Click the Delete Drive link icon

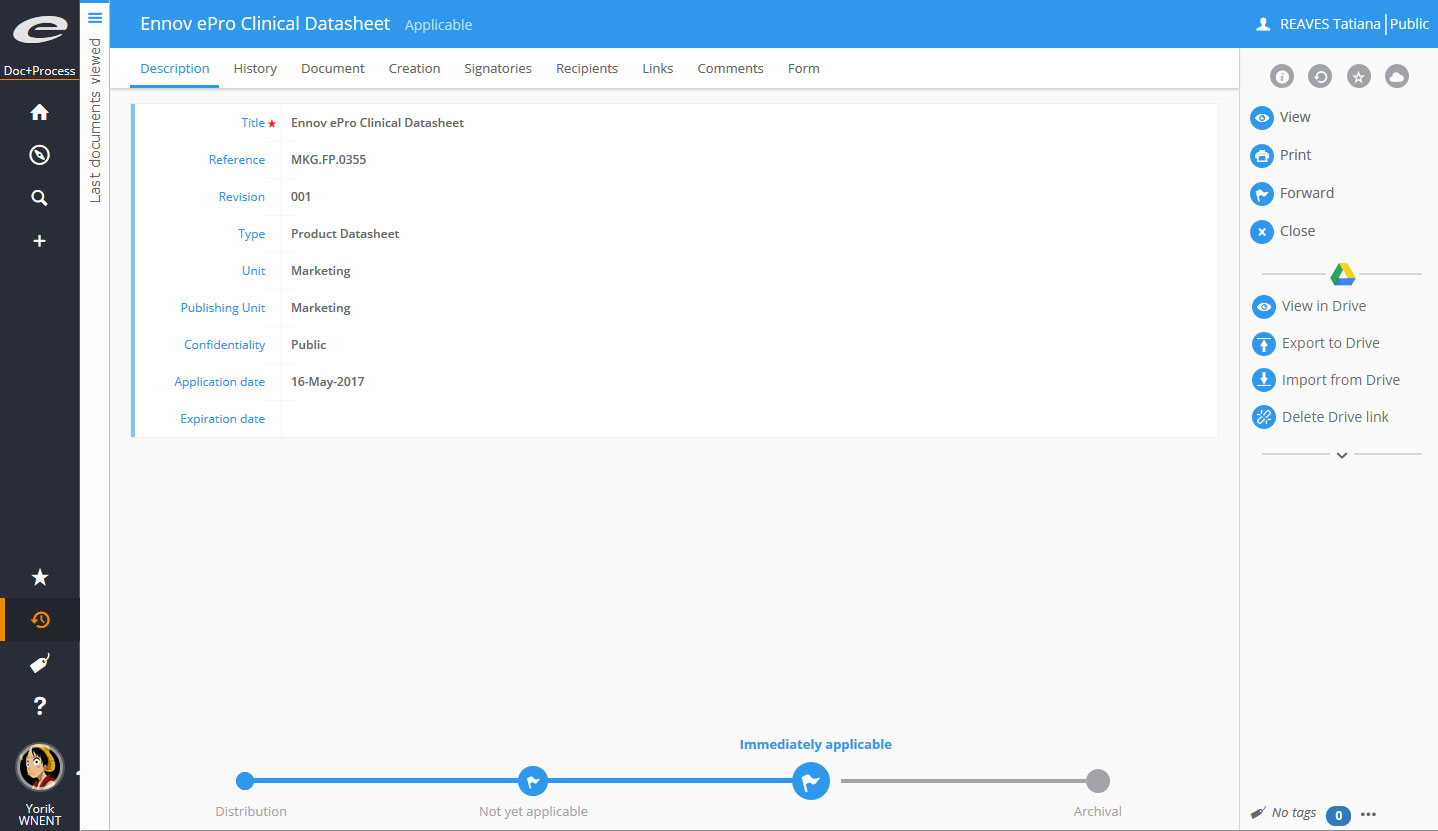pos(1264,418)
